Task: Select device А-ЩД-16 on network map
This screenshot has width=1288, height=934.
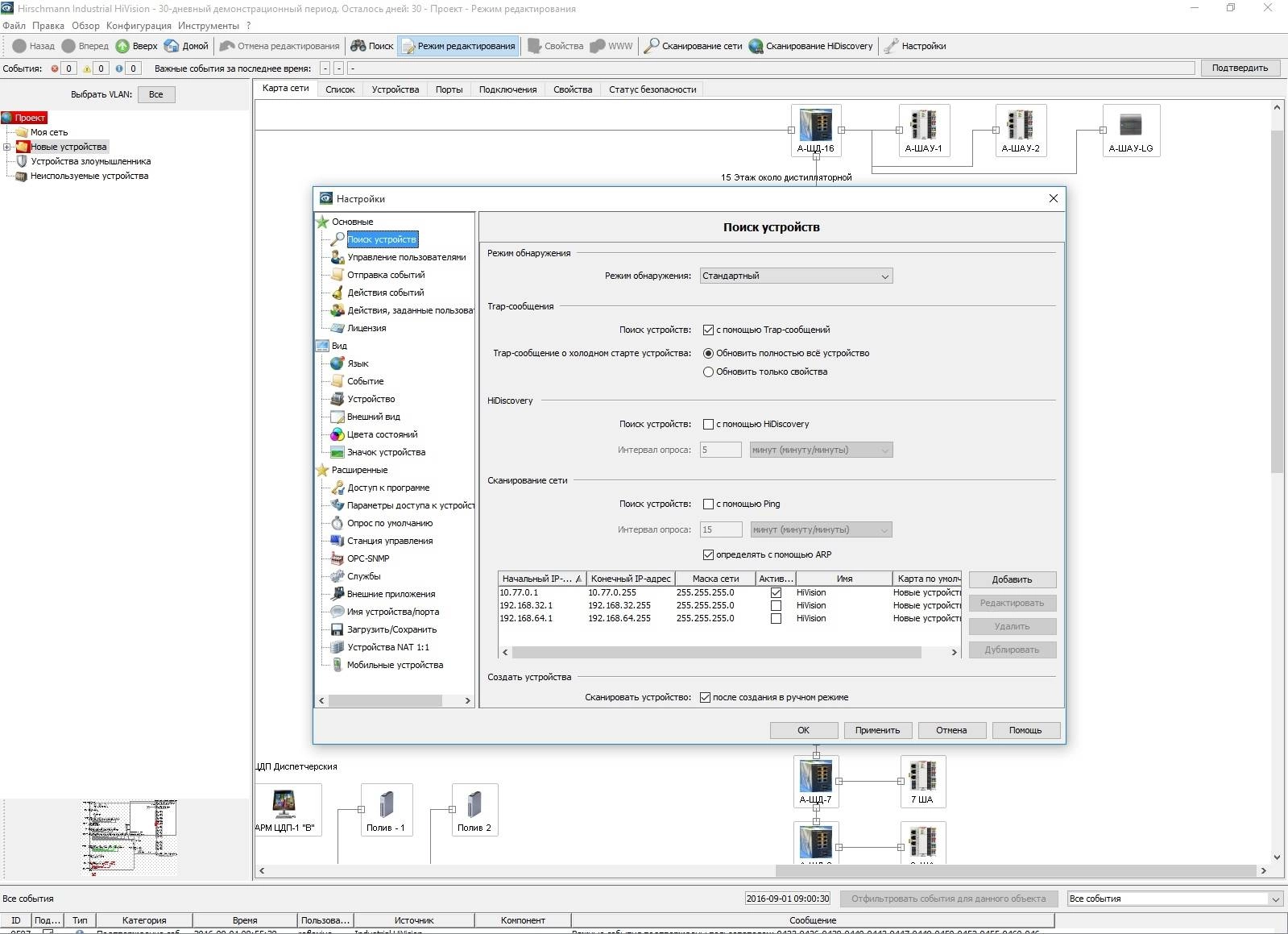Action: pos(816,130)
